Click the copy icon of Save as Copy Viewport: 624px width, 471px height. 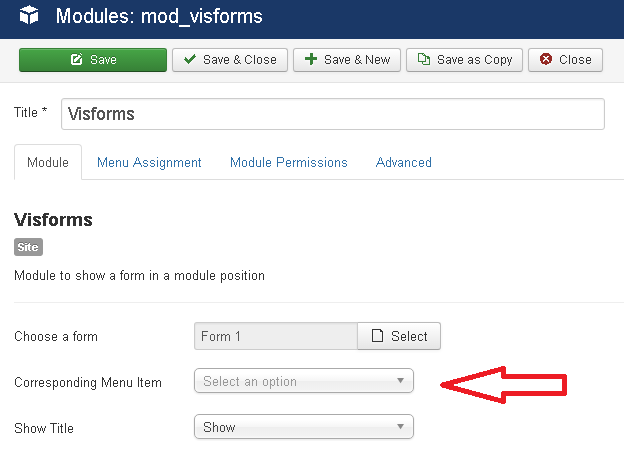424,60
